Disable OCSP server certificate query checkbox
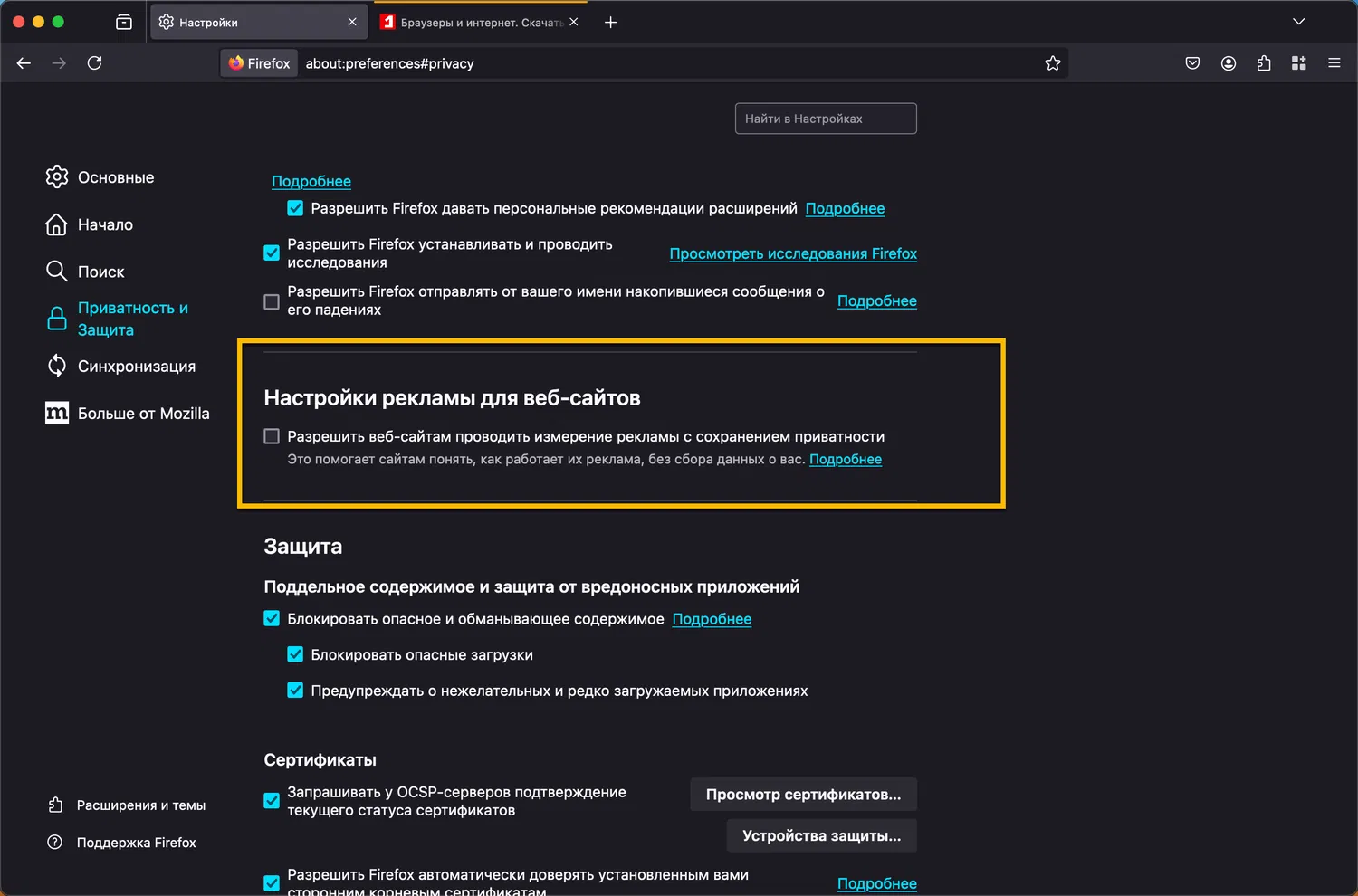1358x896 pixels. [x=272, y=801]
